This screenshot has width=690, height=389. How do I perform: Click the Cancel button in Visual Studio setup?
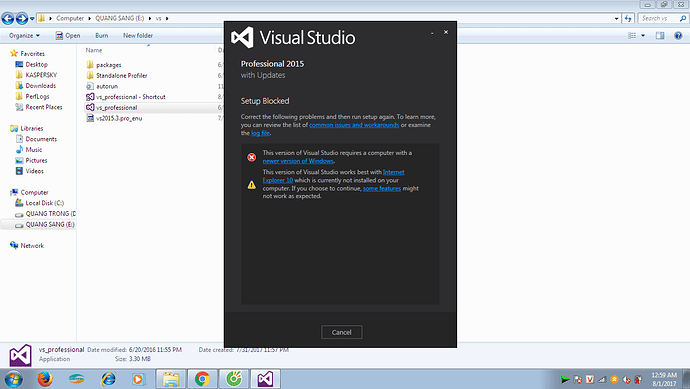[341, 332]
